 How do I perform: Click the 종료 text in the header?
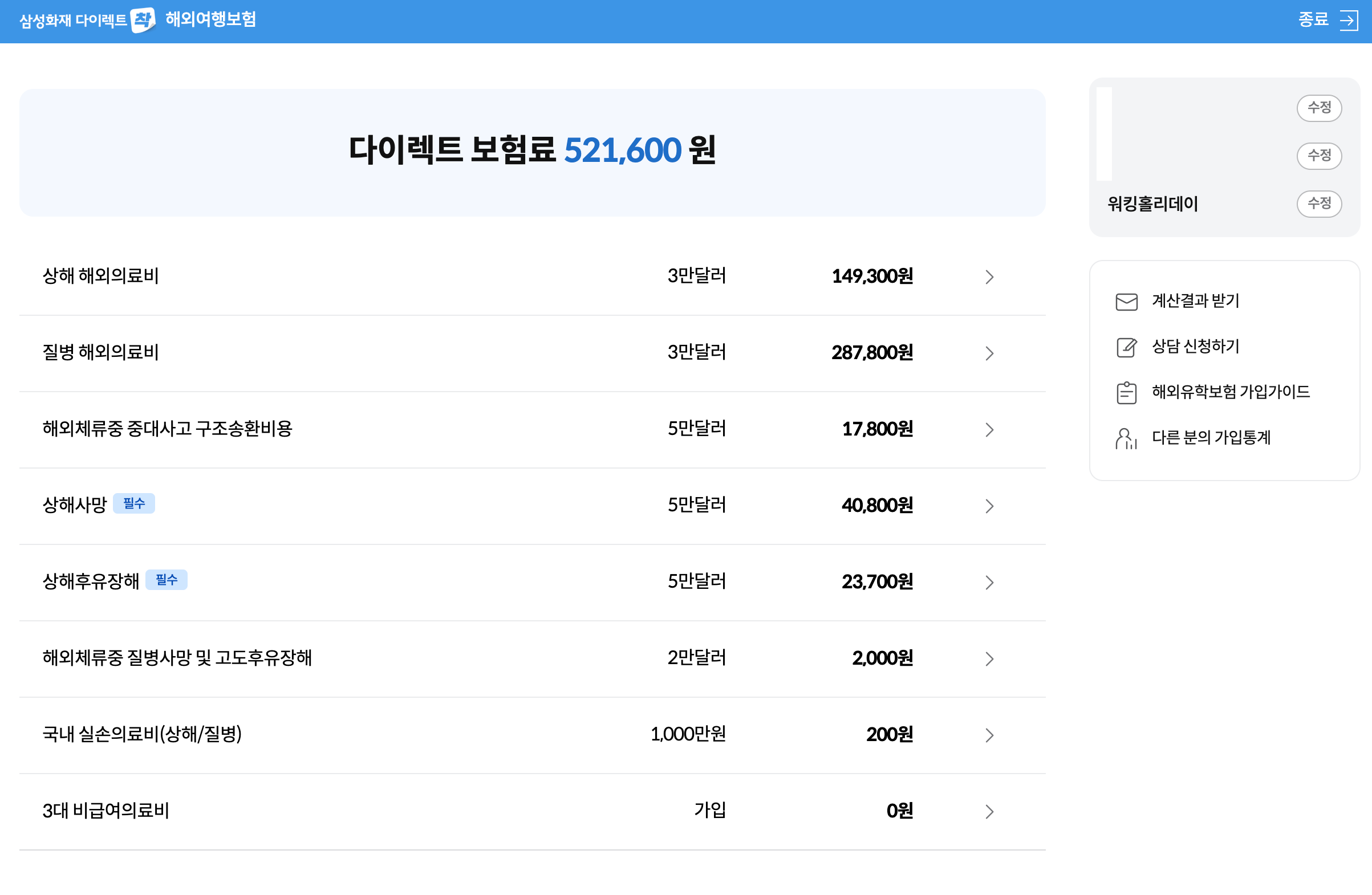[x=1313, y=20]
